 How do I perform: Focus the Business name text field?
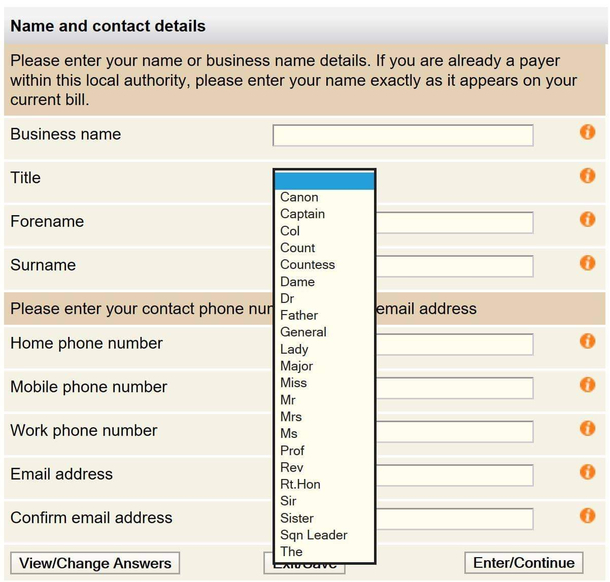click(403, 135)
